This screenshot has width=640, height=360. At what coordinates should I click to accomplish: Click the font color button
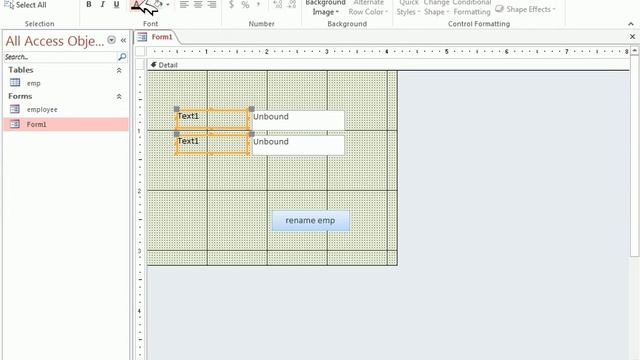pos(136,5)
